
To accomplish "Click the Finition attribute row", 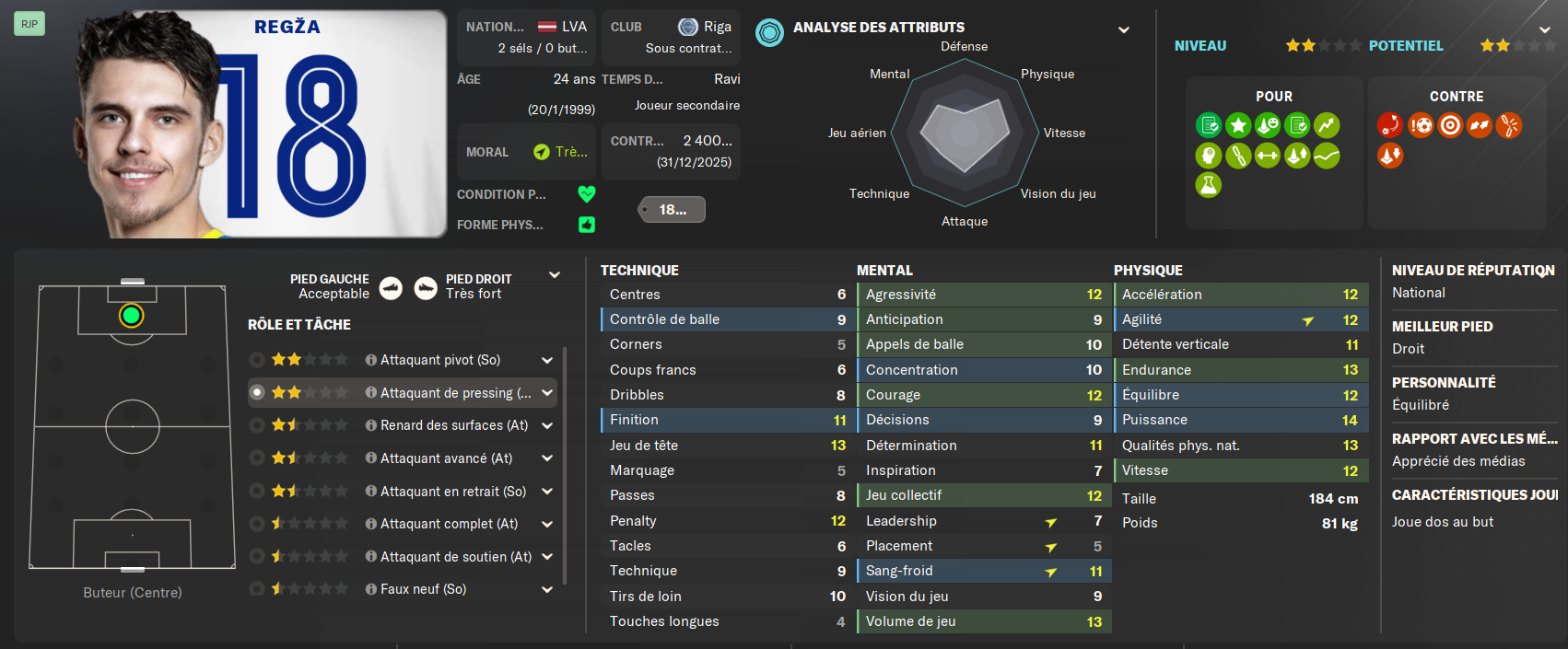I will (x=727, y=420).
